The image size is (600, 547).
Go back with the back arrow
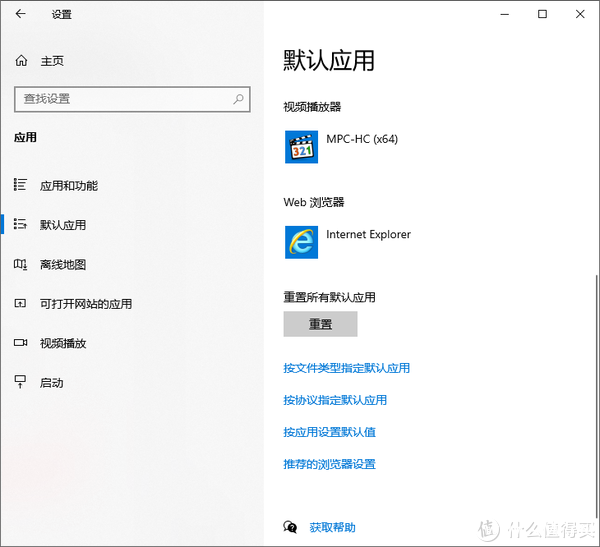tap(20, 14)
